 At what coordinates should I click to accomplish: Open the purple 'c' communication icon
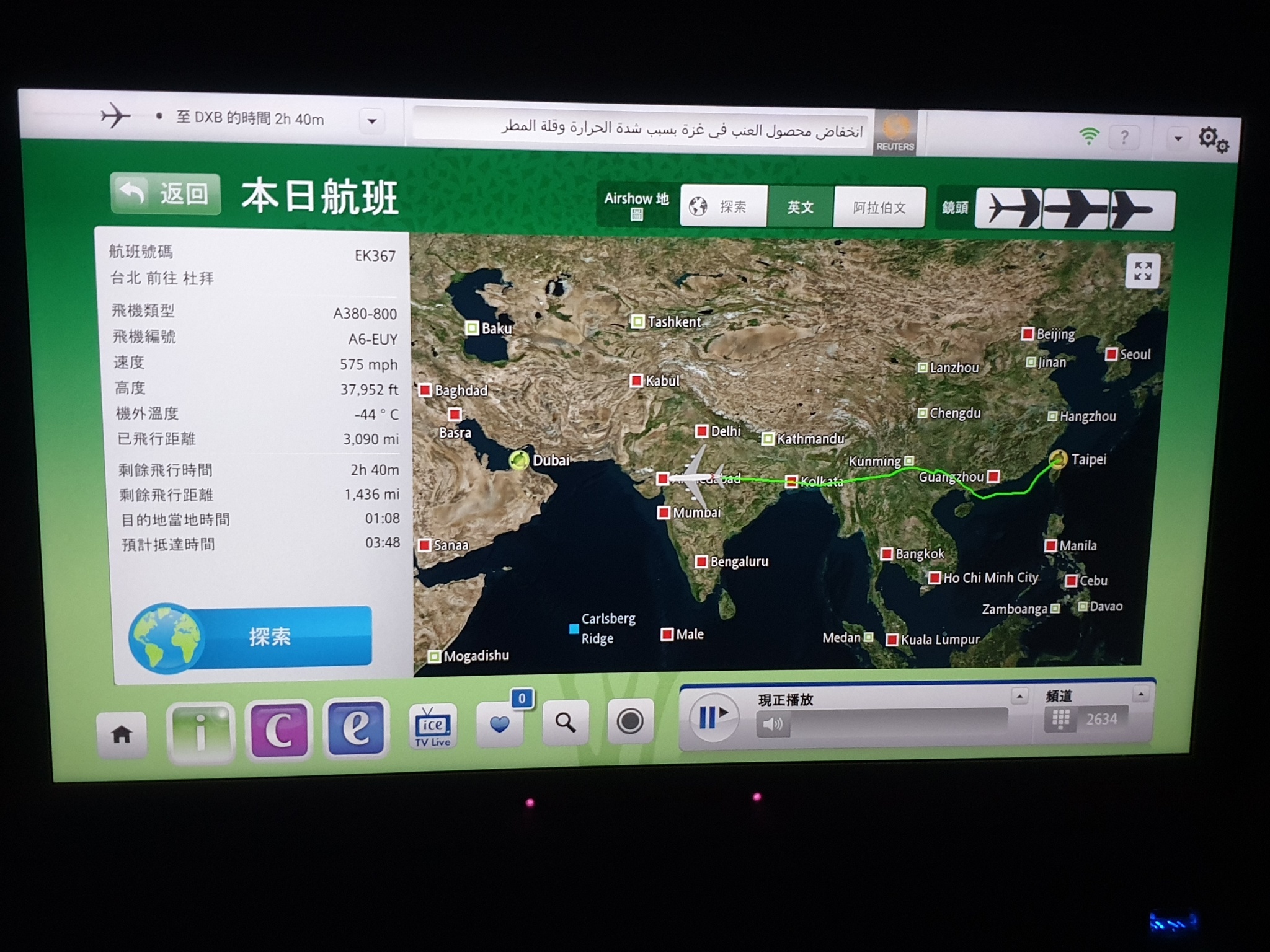(x=278, y=729)
